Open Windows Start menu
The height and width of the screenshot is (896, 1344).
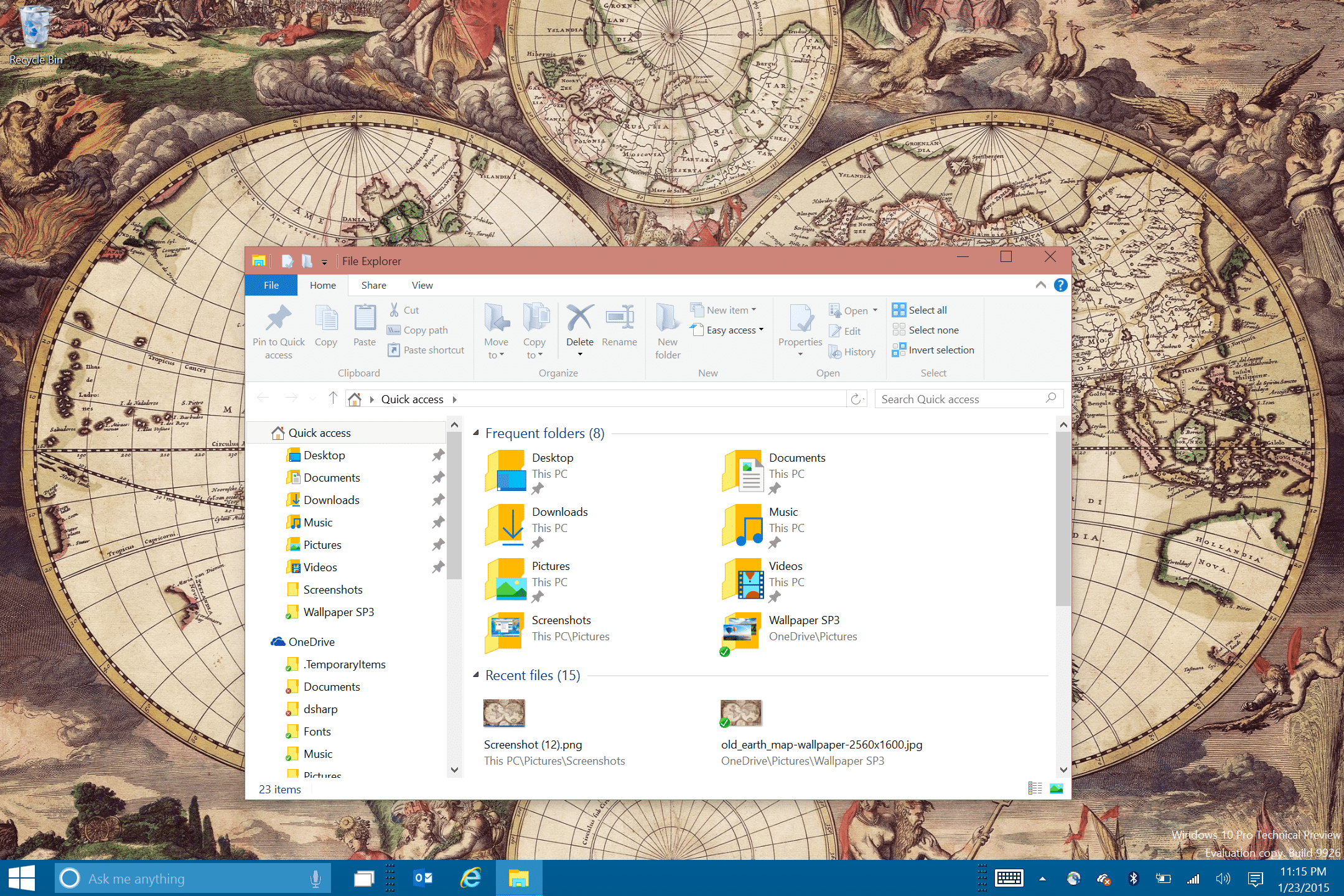(22, 879)
